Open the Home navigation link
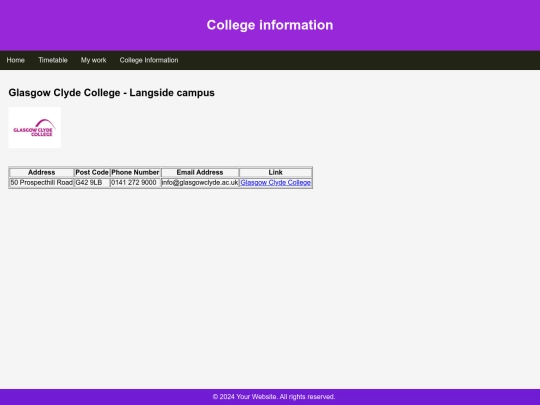The image size is (540, 405). click(15, 60)
